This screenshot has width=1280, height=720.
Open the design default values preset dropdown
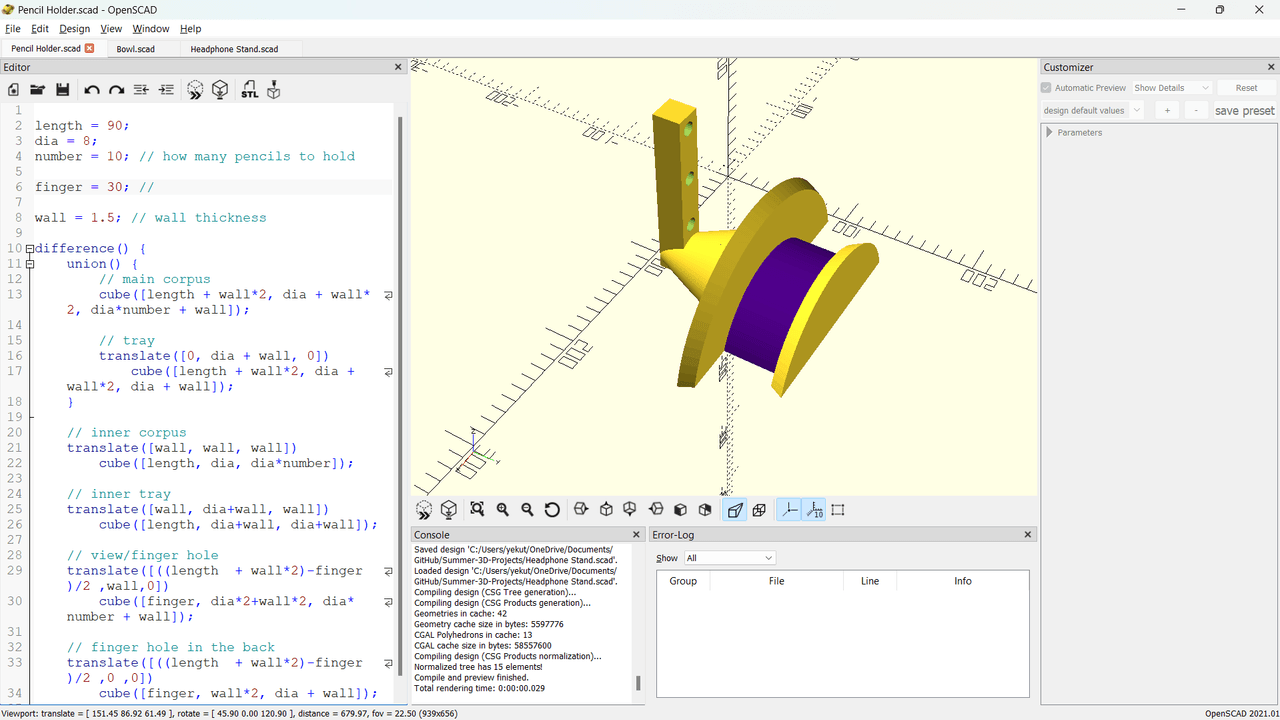click(1092, 111)
